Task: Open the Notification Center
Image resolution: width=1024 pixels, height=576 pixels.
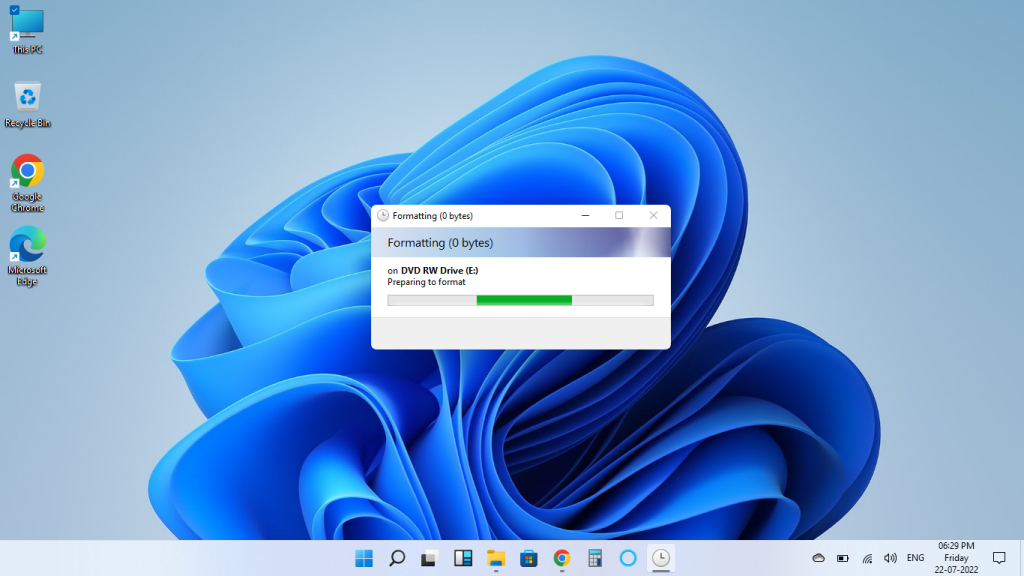Action: coord(999,559)
